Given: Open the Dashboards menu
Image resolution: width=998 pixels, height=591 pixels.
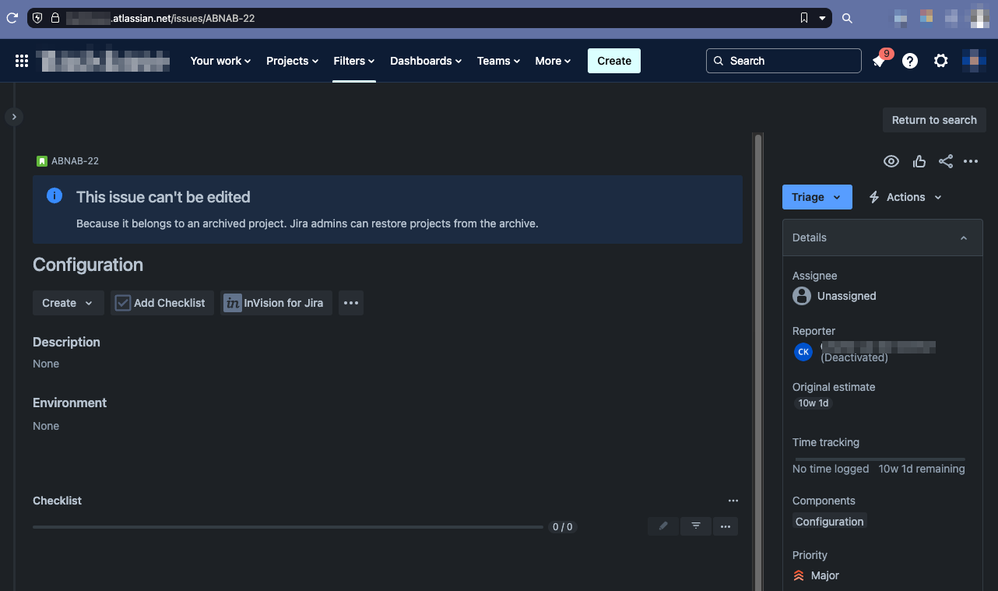Looking at the screenshot, I should coord(425,60).
